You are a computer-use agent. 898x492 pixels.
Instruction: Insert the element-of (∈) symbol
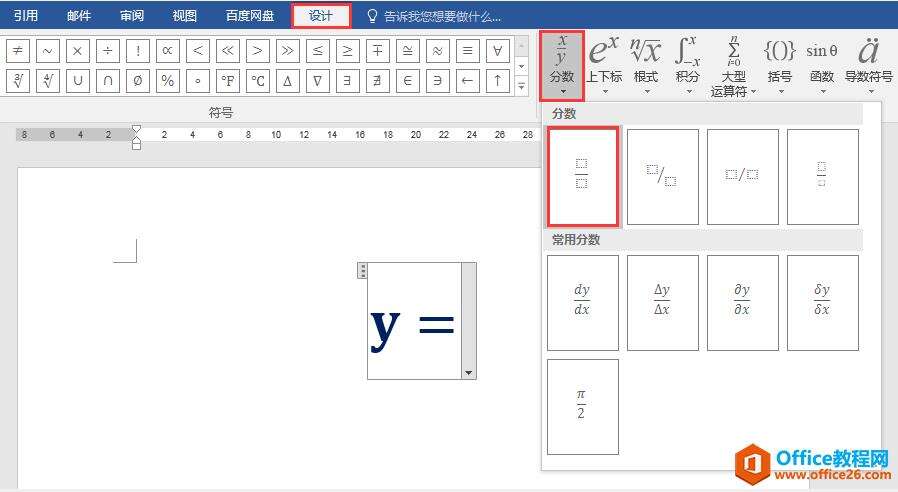coord(407,81)
